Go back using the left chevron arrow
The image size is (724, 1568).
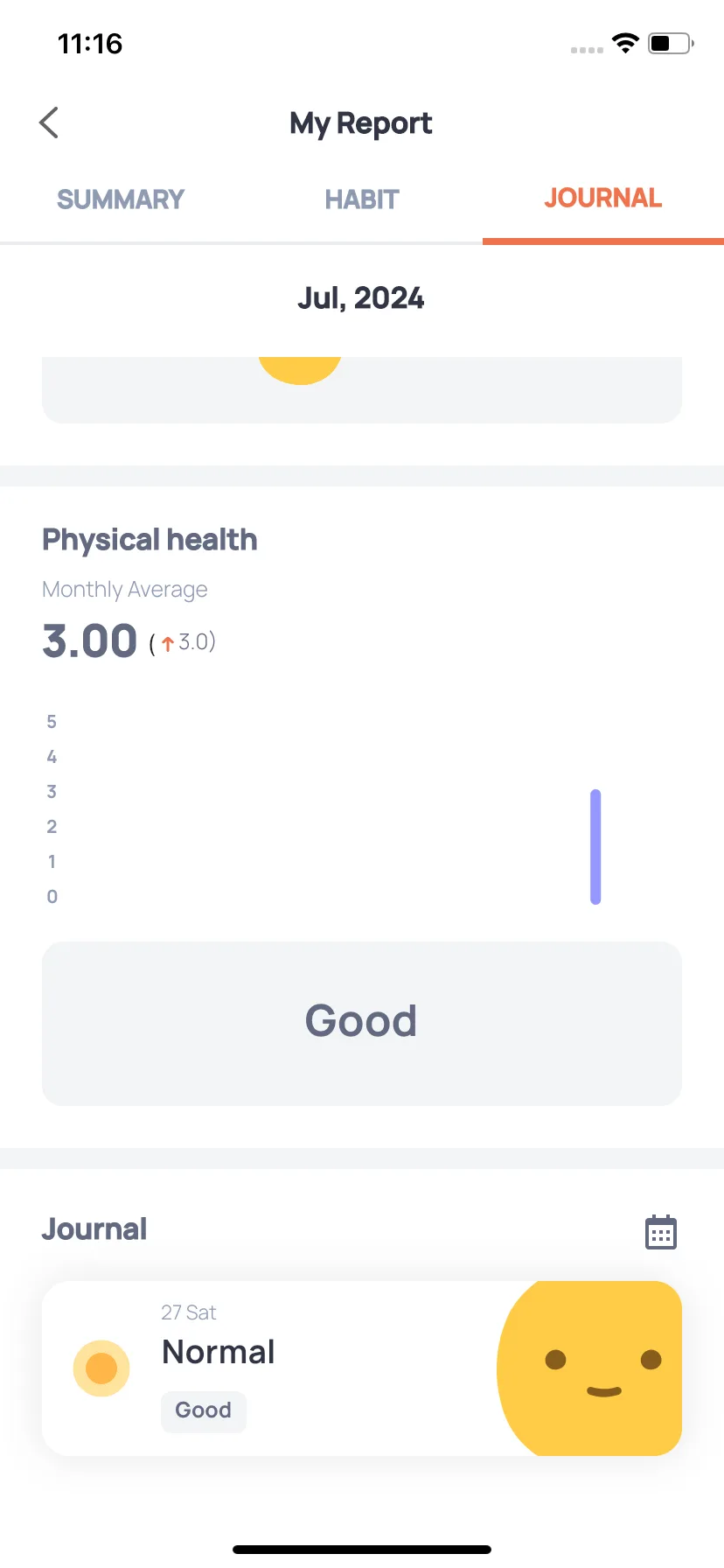click(x=49, y=122)
